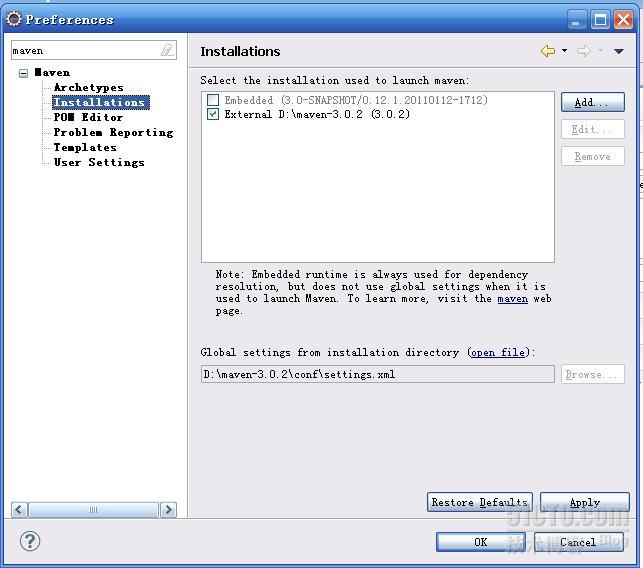Click the tree scrollbar right arrow

(x=168, y=510)
